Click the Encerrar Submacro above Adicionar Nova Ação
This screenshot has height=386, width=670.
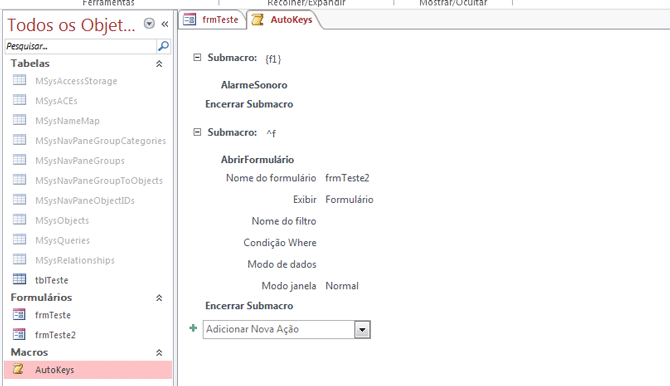tap(249, 306)
